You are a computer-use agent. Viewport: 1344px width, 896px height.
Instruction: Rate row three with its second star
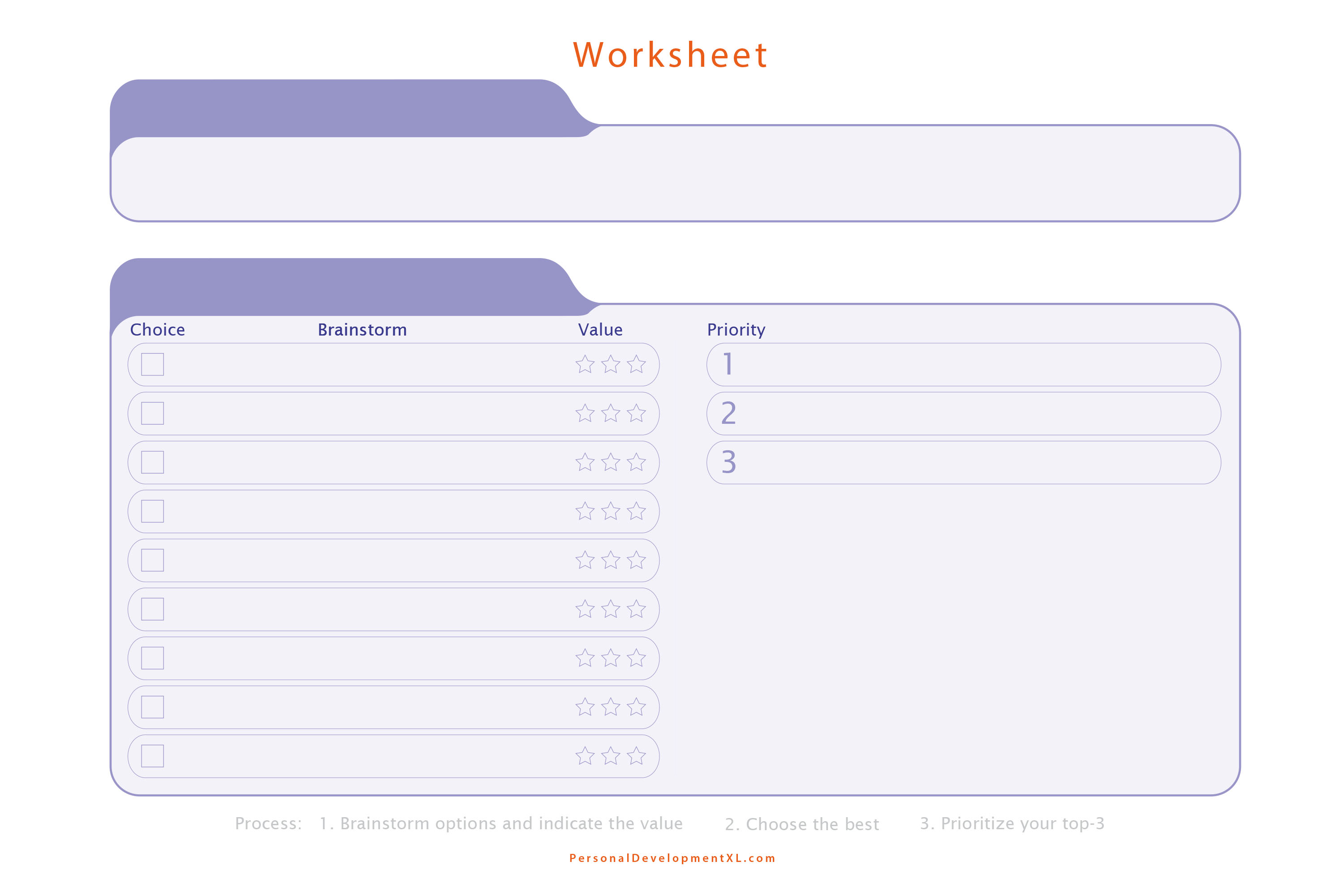(x=611, y=462)
